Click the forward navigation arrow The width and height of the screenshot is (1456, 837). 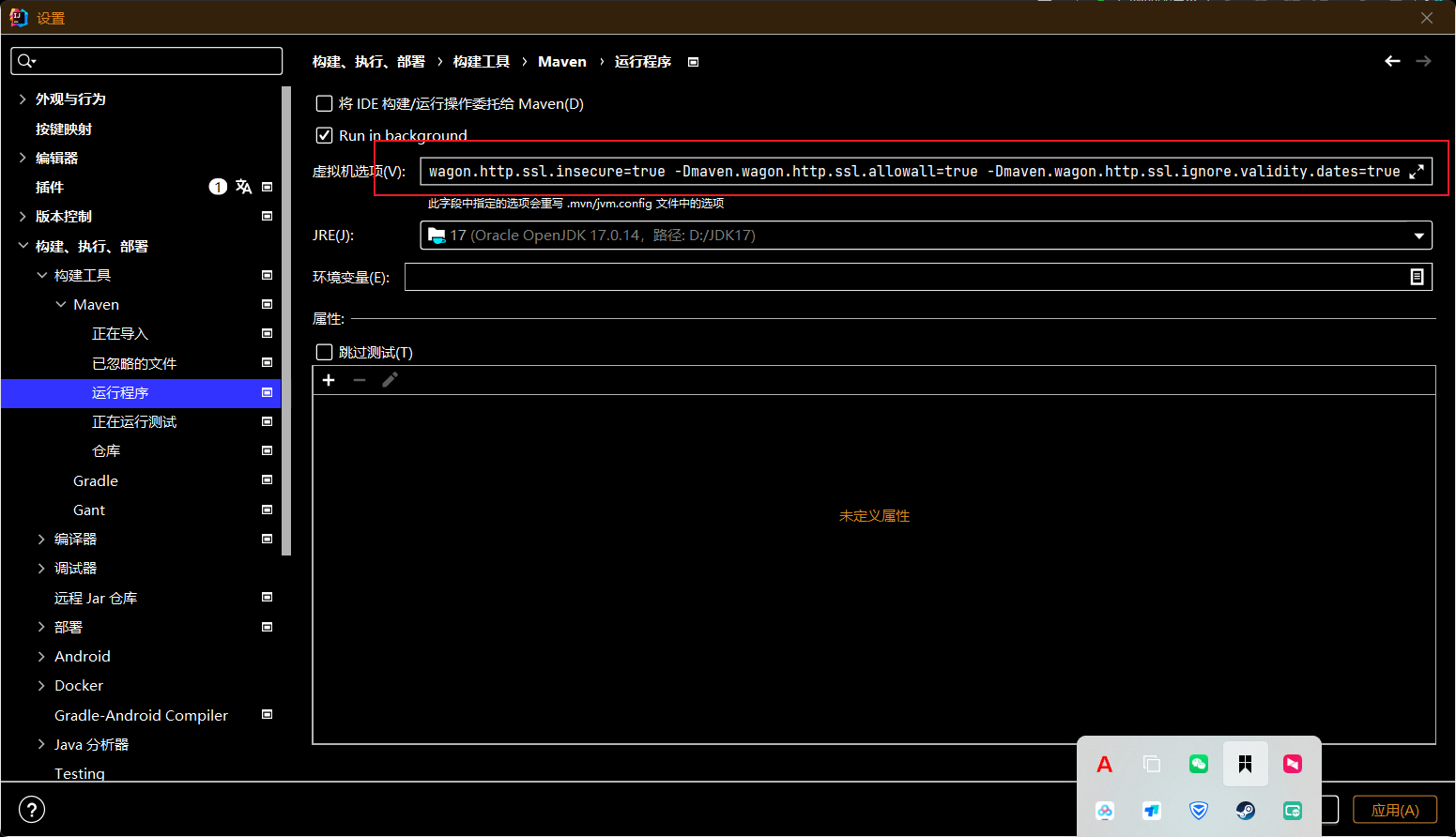(1423, 60)
